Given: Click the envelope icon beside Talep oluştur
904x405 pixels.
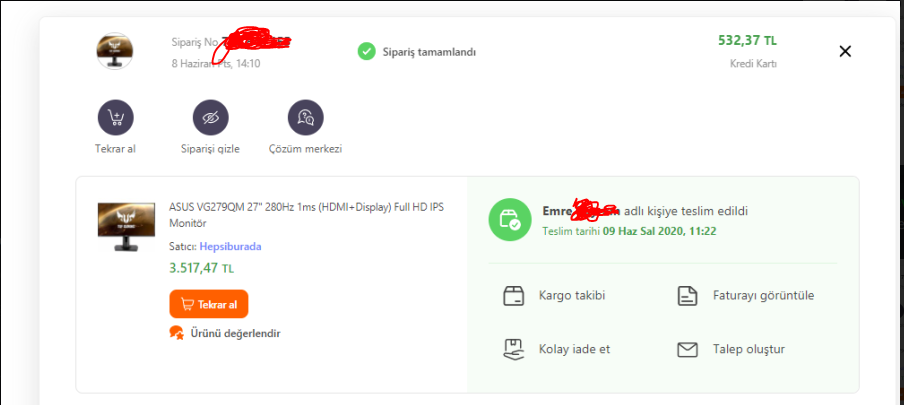Looking at the screenshot, I should coord(687,350).
